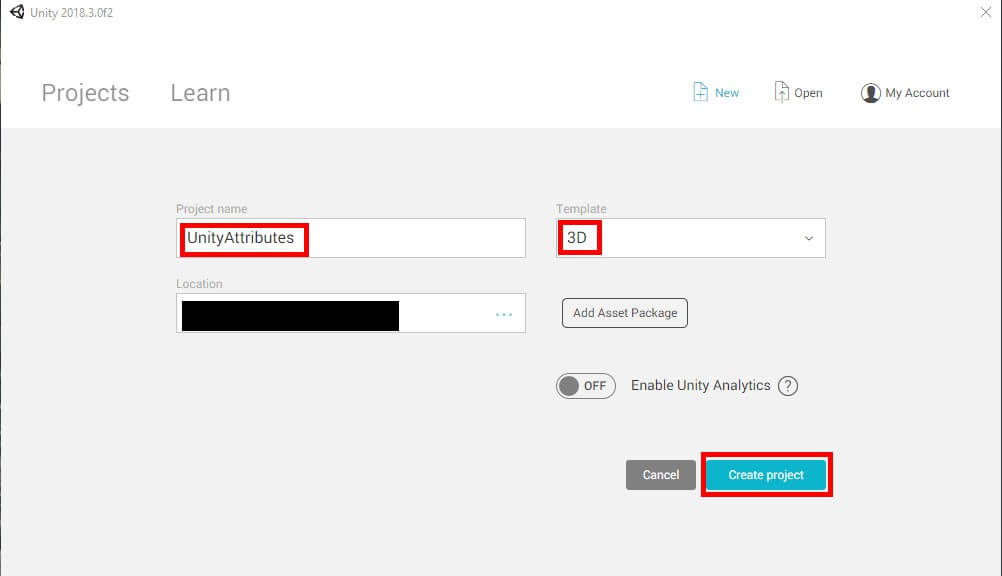
Task: Browse location using three-dots icon
Action: (x=504, y=314)
